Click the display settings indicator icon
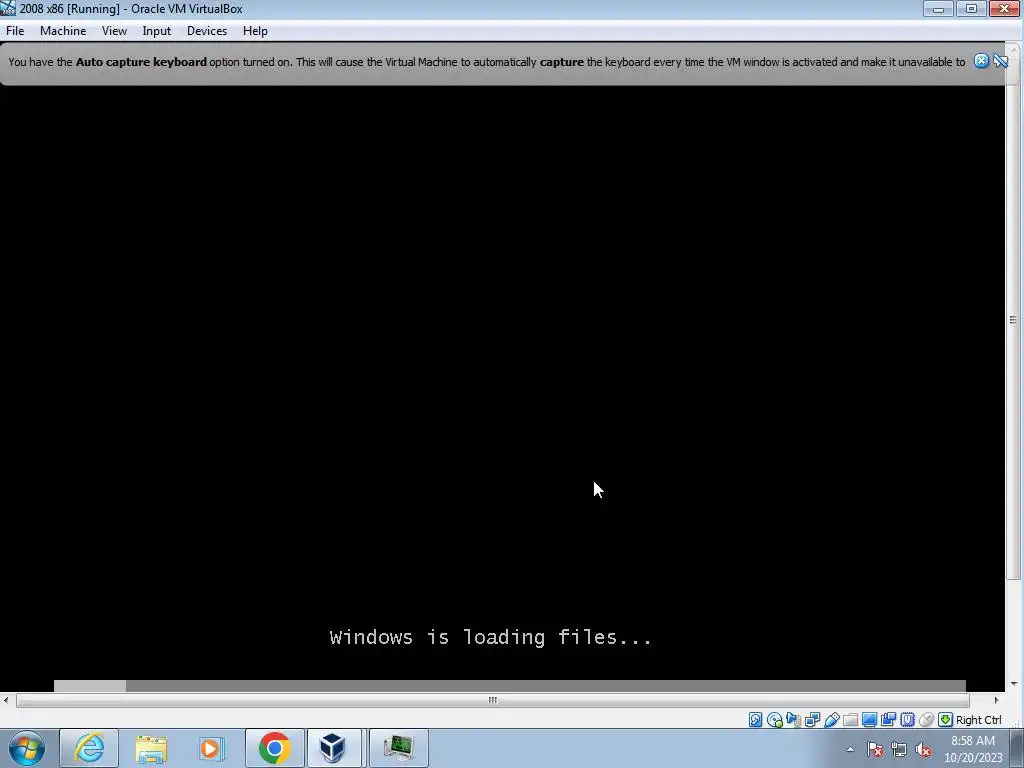 pyautogui.click(x=869, y=720)
